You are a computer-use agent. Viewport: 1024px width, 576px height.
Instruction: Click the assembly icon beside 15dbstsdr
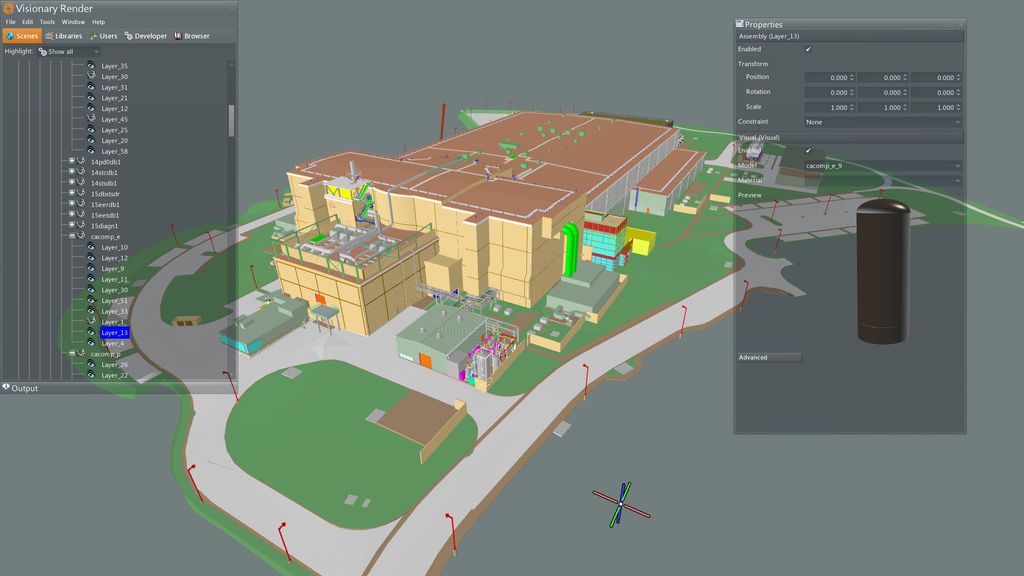[x=81, y=193]
